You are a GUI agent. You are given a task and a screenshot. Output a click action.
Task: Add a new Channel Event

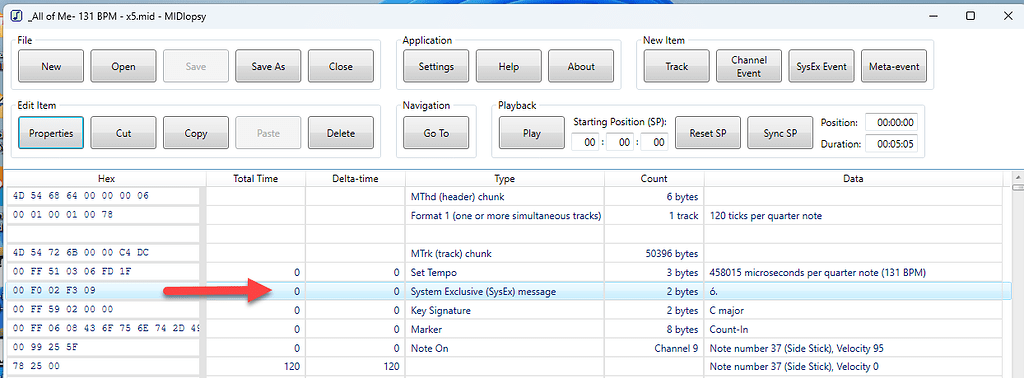click(x=749, y=66)
